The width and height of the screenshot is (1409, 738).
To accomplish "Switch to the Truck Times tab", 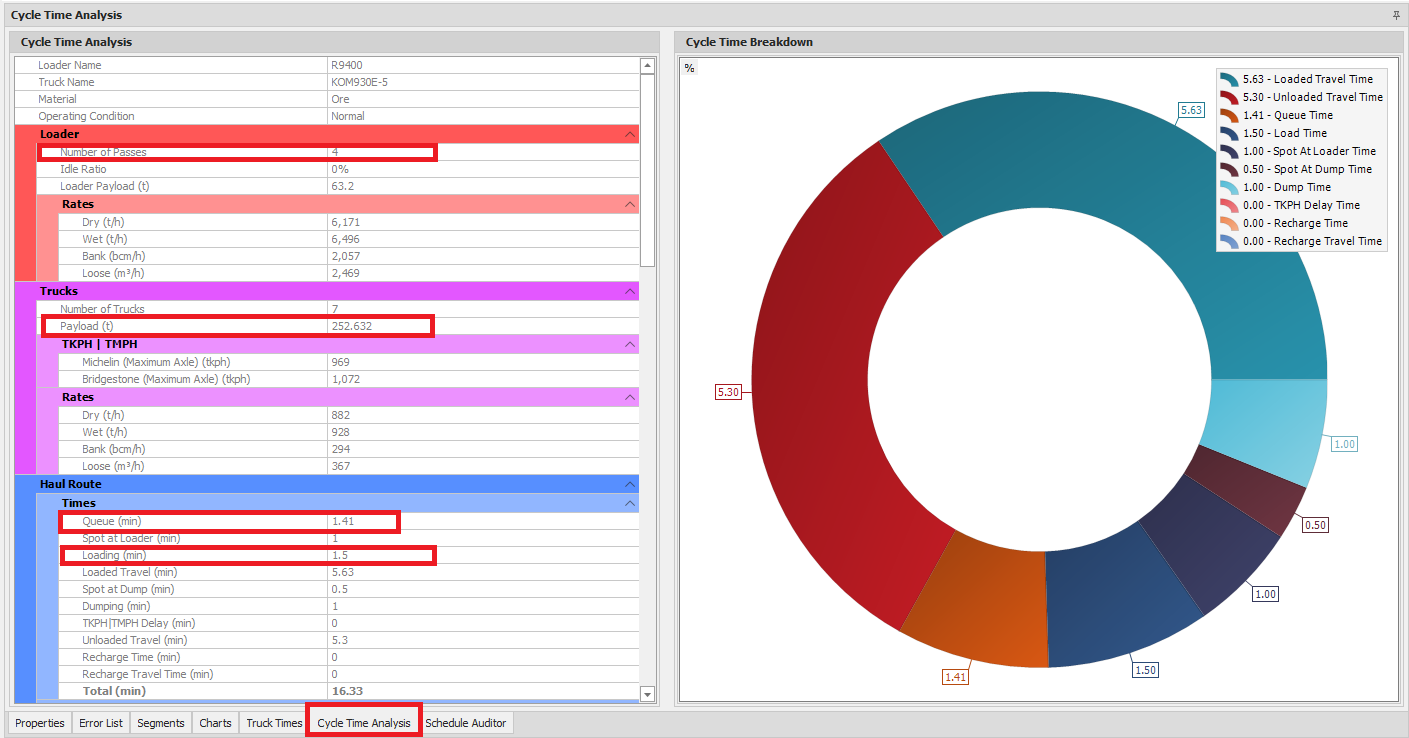I will coord(274,723).
